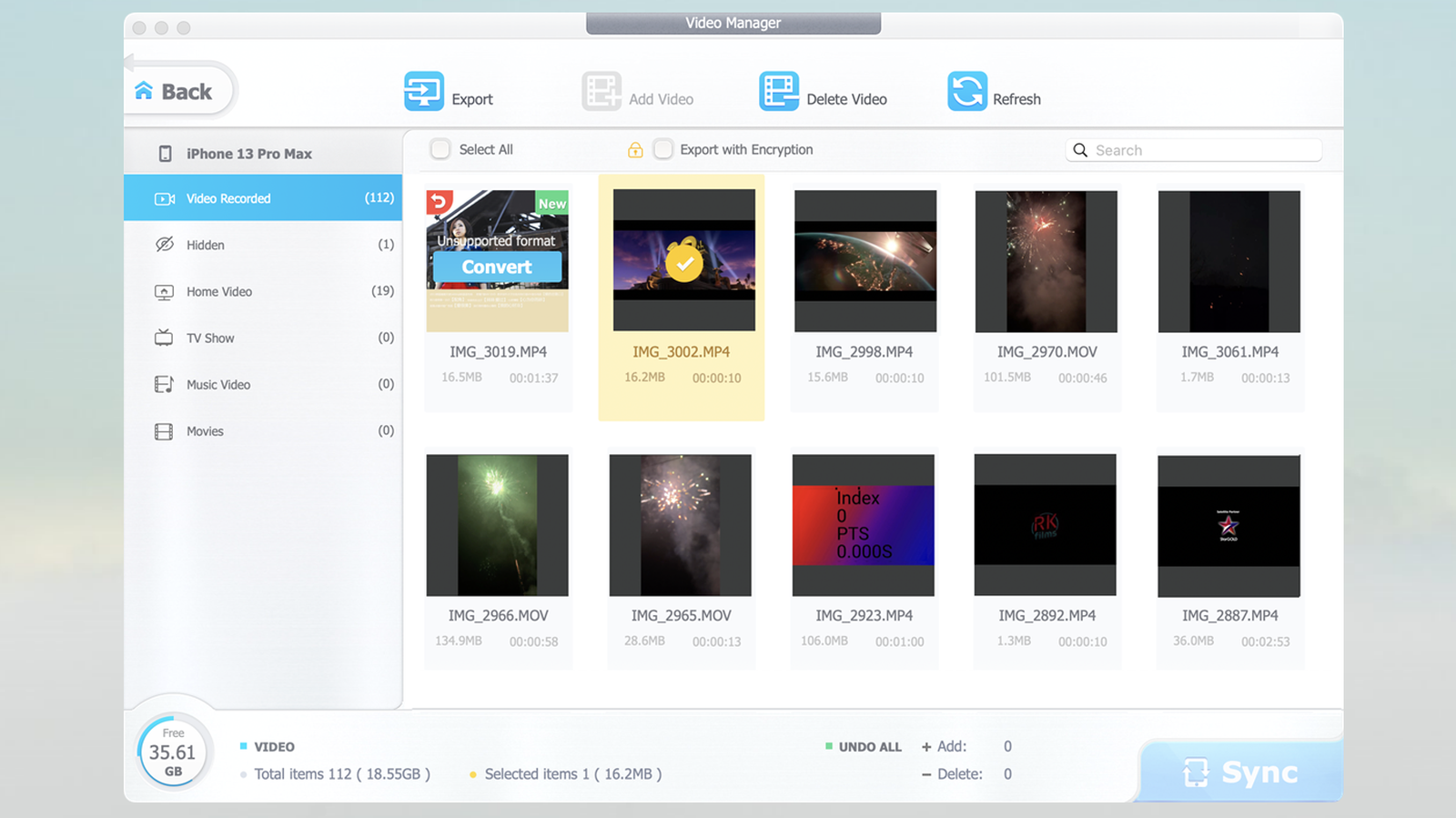1456x818 pixels.
Task: Click the Home Video monitor icon
Action: coord(164,292)
